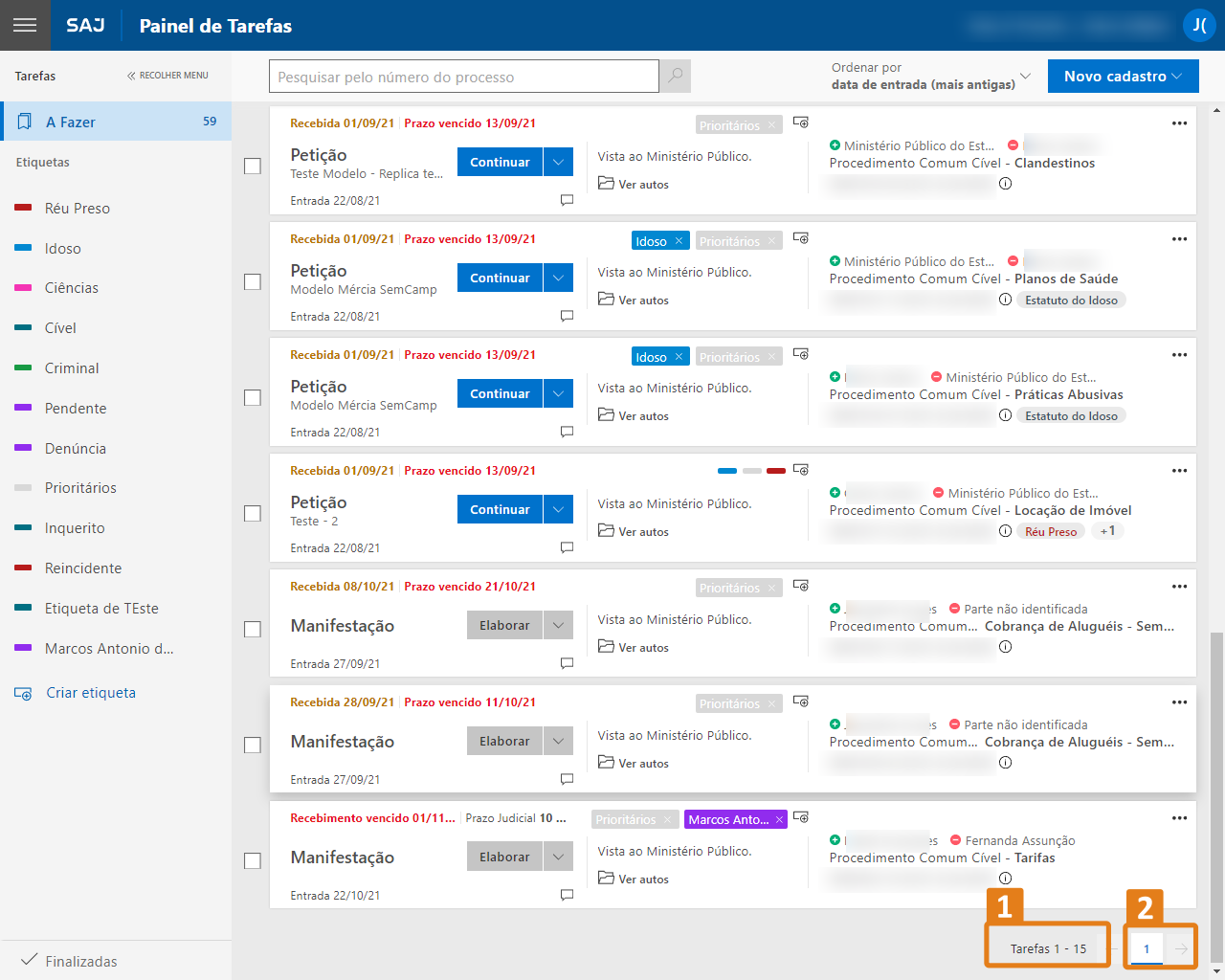
Task: Click info icon beside Estatuto do Idoso, Planos de Saúde
Action: coord(1005,300)
